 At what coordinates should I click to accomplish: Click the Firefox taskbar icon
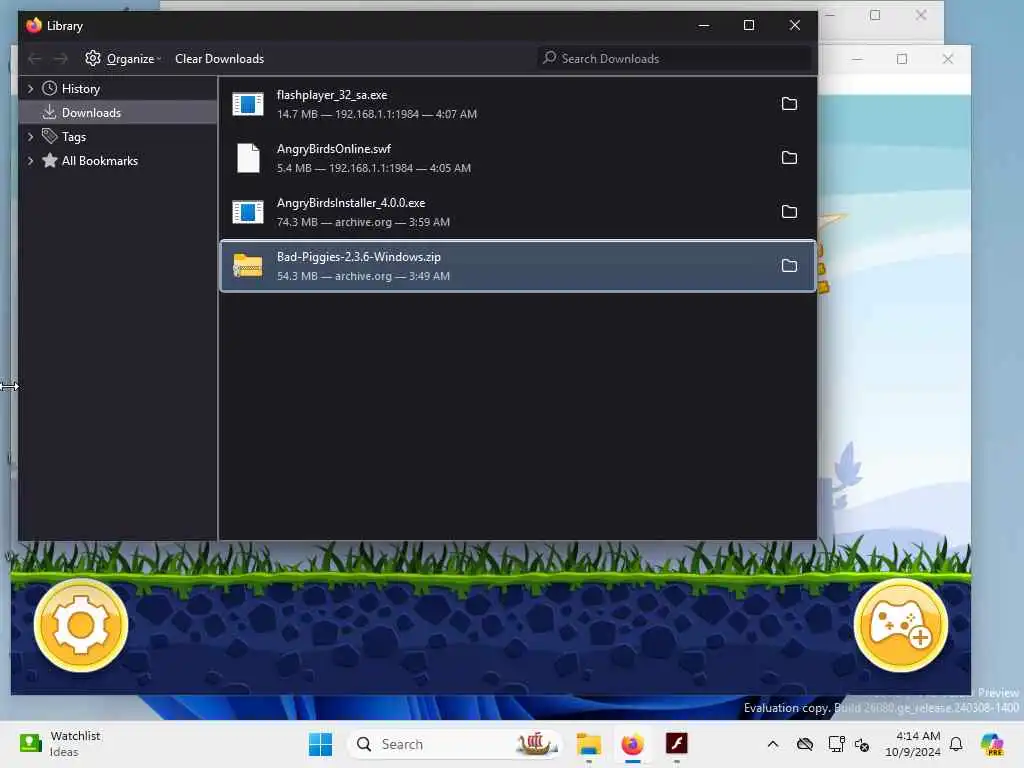click(x=632, y=744)
